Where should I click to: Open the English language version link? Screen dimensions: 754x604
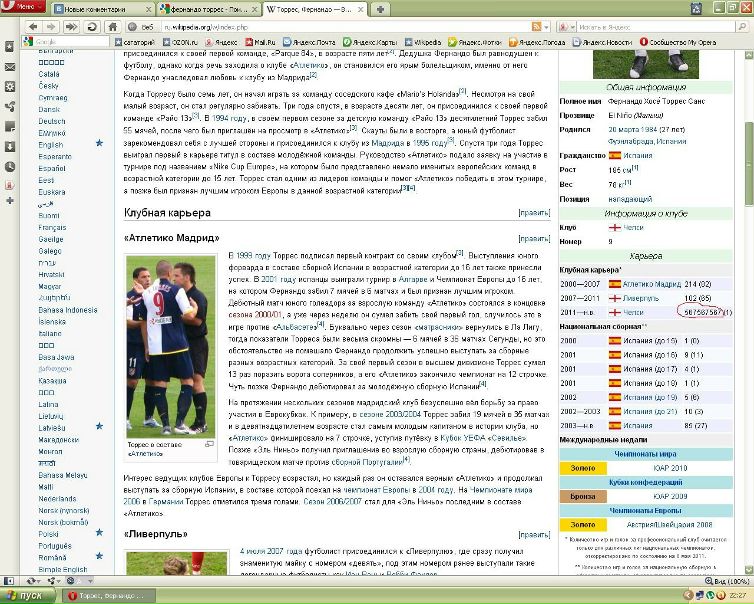(x=50, y=144)
